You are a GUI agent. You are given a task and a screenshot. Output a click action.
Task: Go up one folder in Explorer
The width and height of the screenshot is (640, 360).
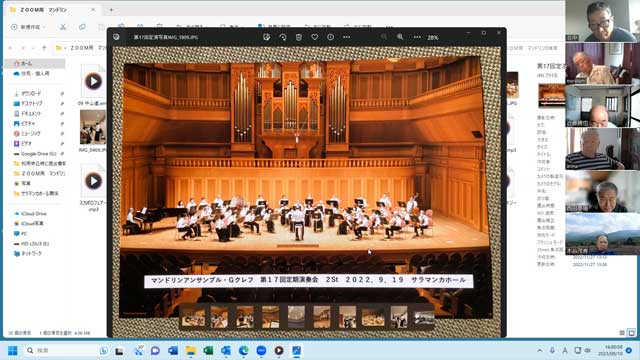44,48
